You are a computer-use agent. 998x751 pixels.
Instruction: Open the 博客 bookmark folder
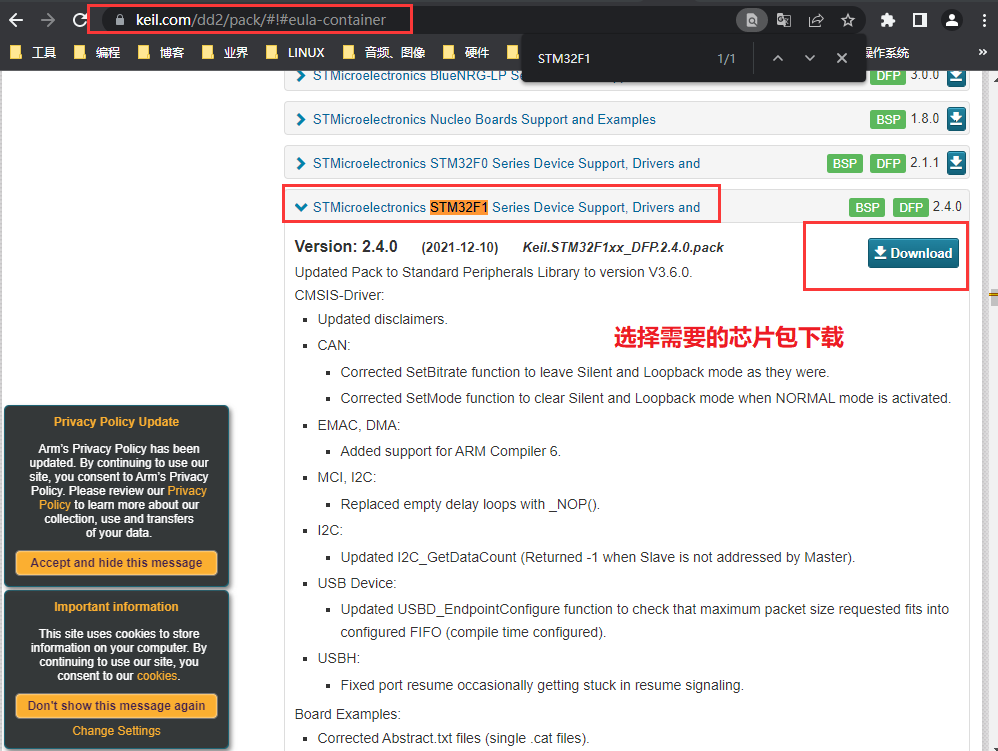(162, 52)
